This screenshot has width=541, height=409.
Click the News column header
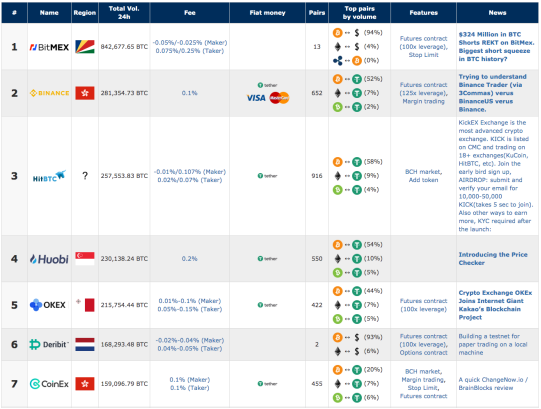point(497,13)
